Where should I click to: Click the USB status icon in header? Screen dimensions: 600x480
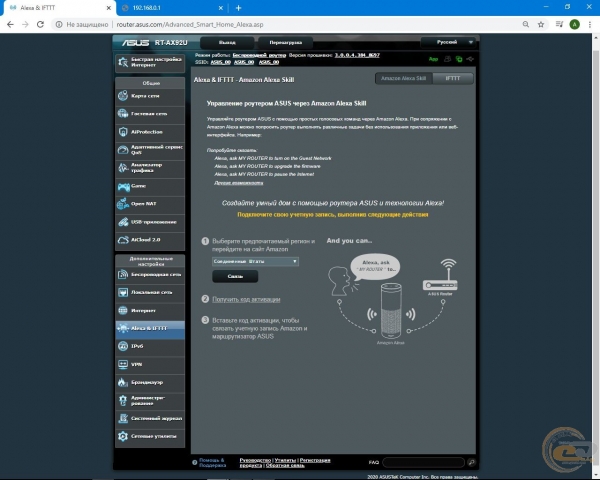[470, 59]
